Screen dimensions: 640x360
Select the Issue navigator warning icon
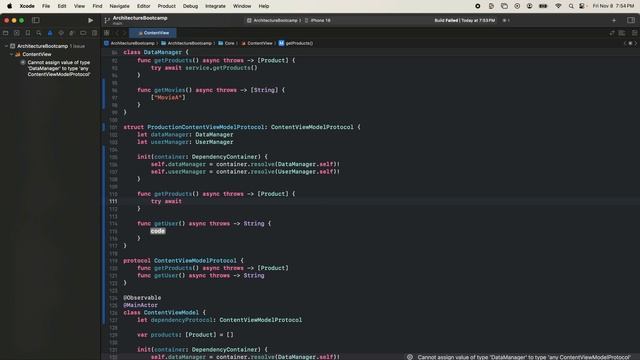click(50, 33)
